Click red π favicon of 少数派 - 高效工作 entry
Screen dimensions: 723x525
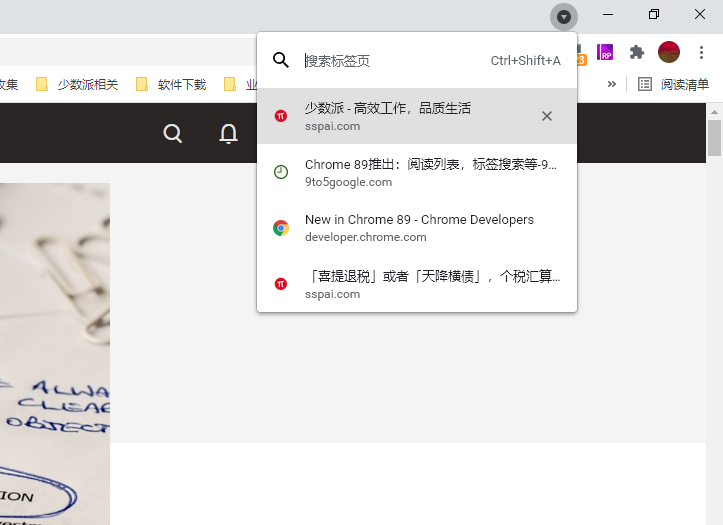tap(281, 116)
